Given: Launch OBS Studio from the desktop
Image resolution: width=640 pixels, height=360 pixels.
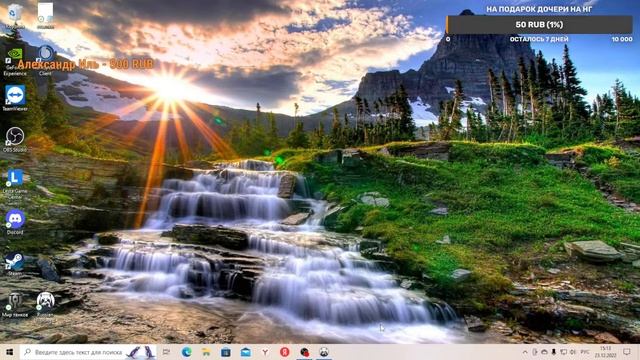Looking at the screenshot, I should pyautogui.click(x=15, y=140).
